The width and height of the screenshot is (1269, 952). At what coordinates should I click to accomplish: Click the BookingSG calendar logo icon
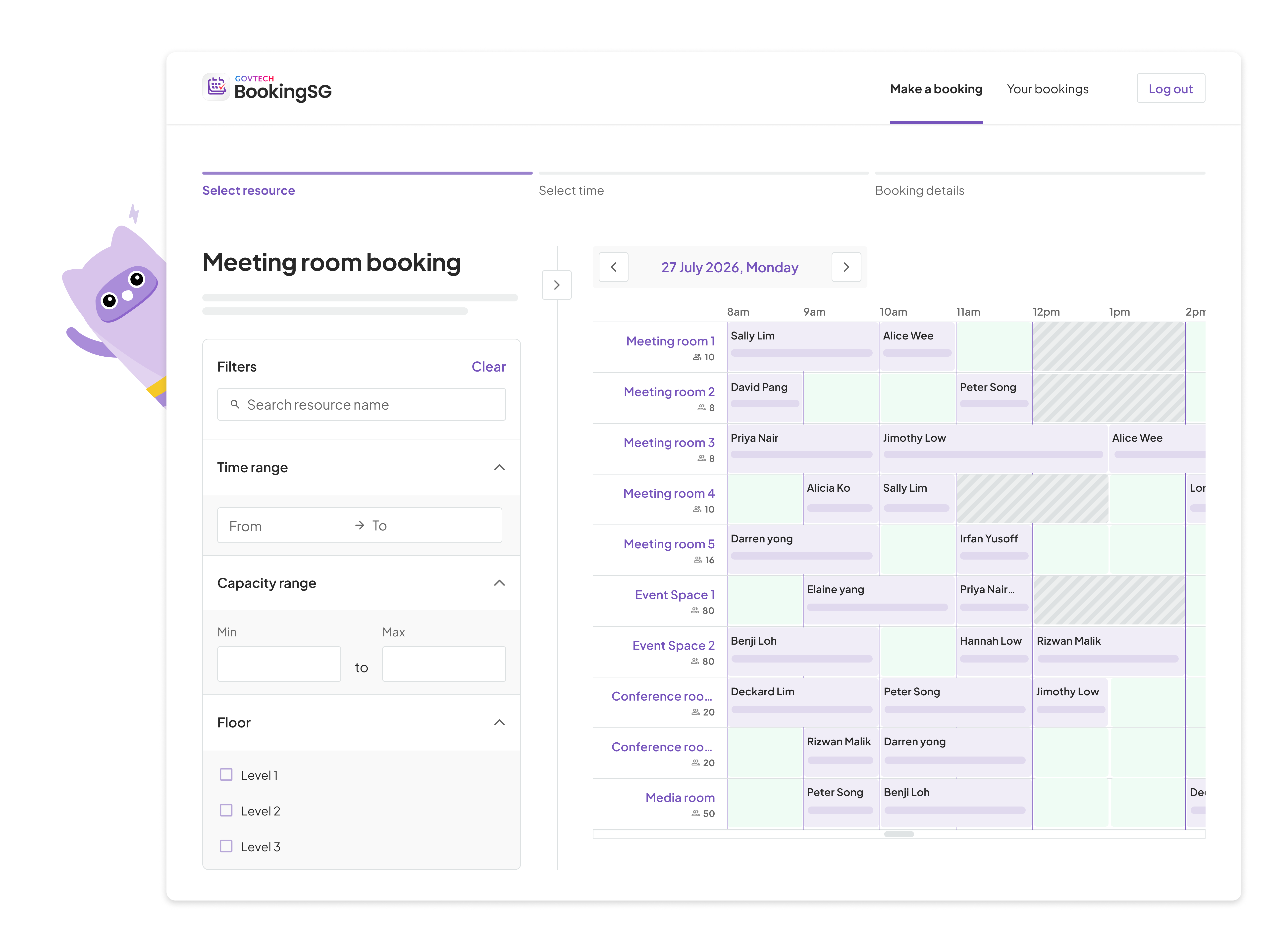click(216, 87)
